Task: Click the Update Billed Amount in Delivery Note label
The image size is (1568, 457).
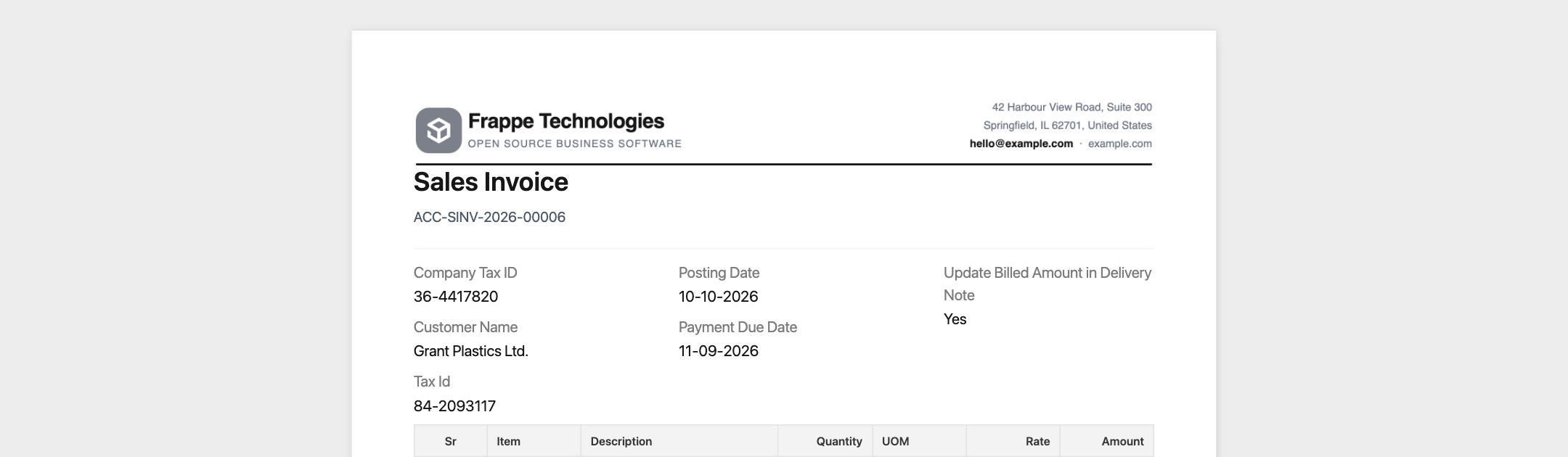Action: [1048, 284]
